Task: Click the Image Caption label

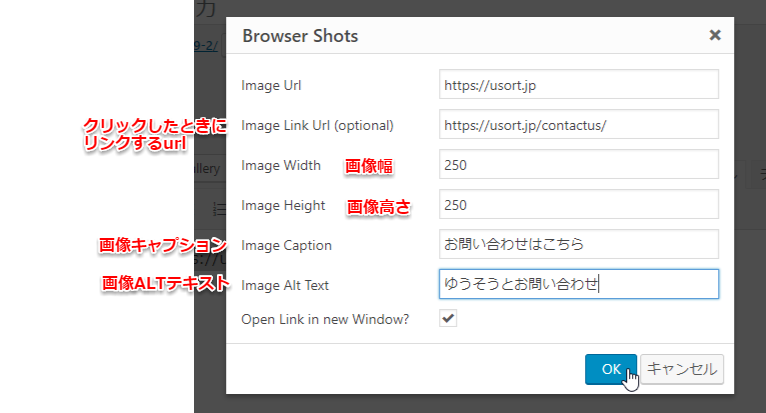Action: [286, 245]
